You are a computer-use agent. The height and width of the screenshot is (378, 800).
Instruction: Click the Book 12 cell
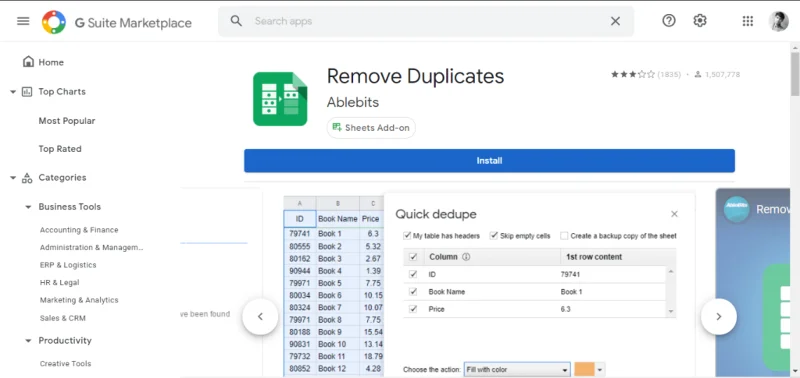(337, 368)
